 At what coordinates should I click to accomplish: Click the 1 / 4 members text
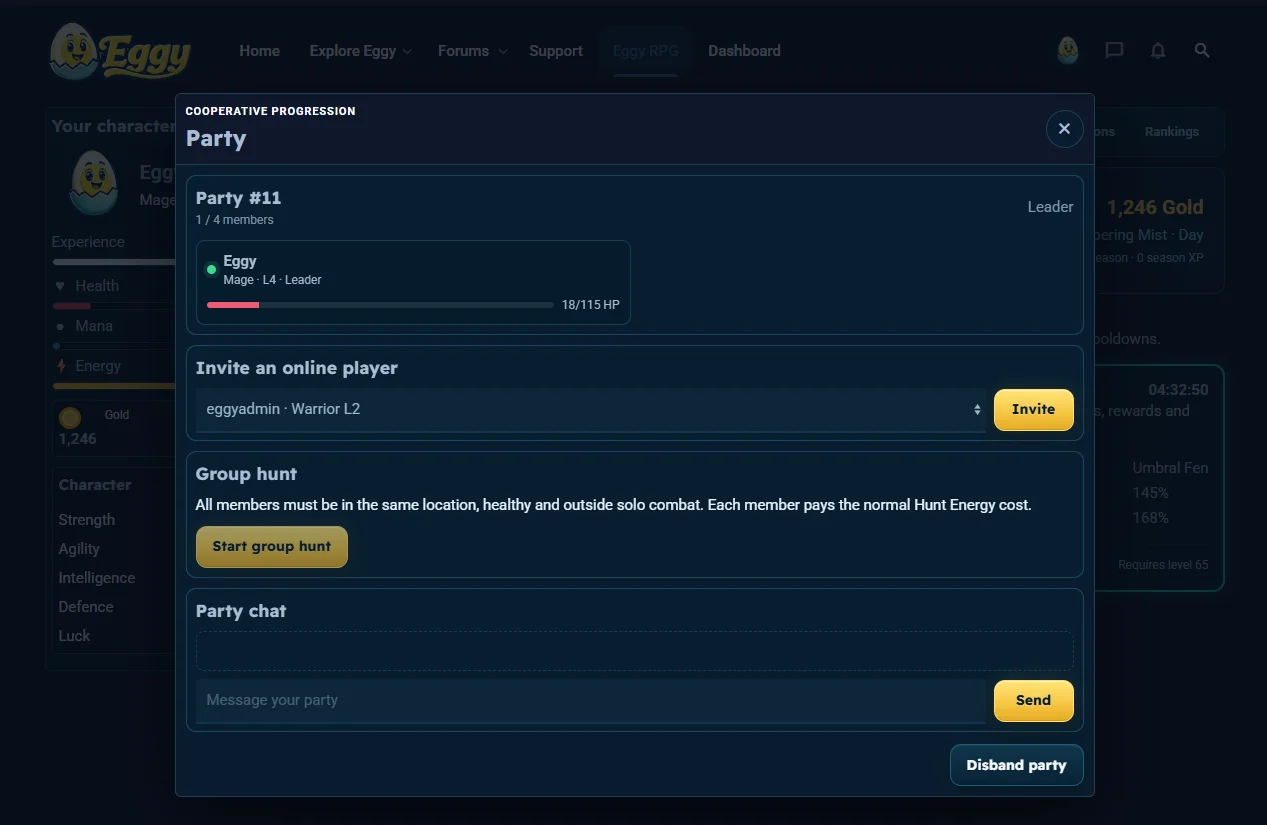(x=235, y=220)
